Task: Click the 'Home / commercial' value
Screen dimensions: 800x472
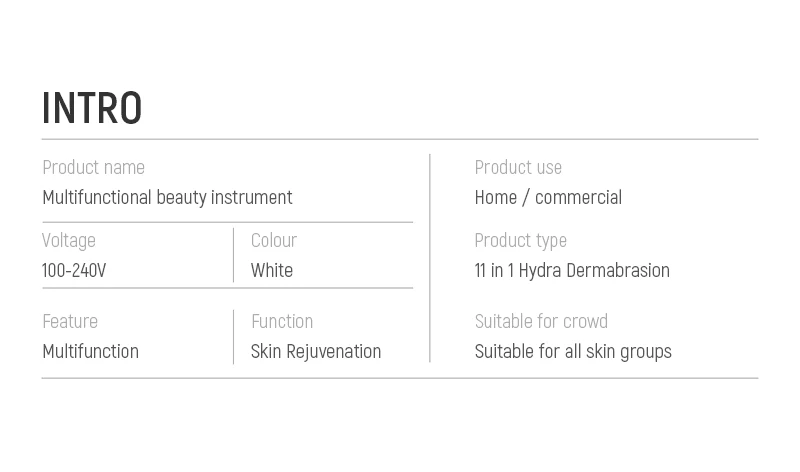Action: pyautogui.click(x=548, y=197)
